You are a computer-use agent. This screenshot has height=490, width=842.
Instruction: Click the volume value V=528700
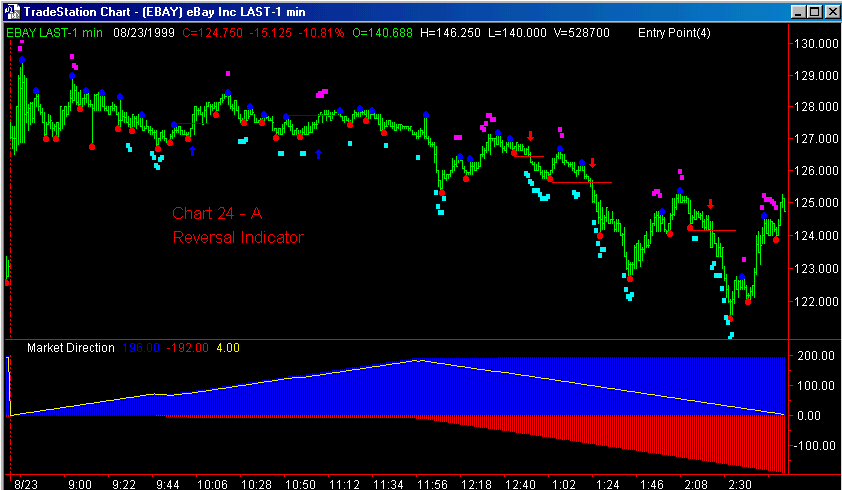click(582, 33)
